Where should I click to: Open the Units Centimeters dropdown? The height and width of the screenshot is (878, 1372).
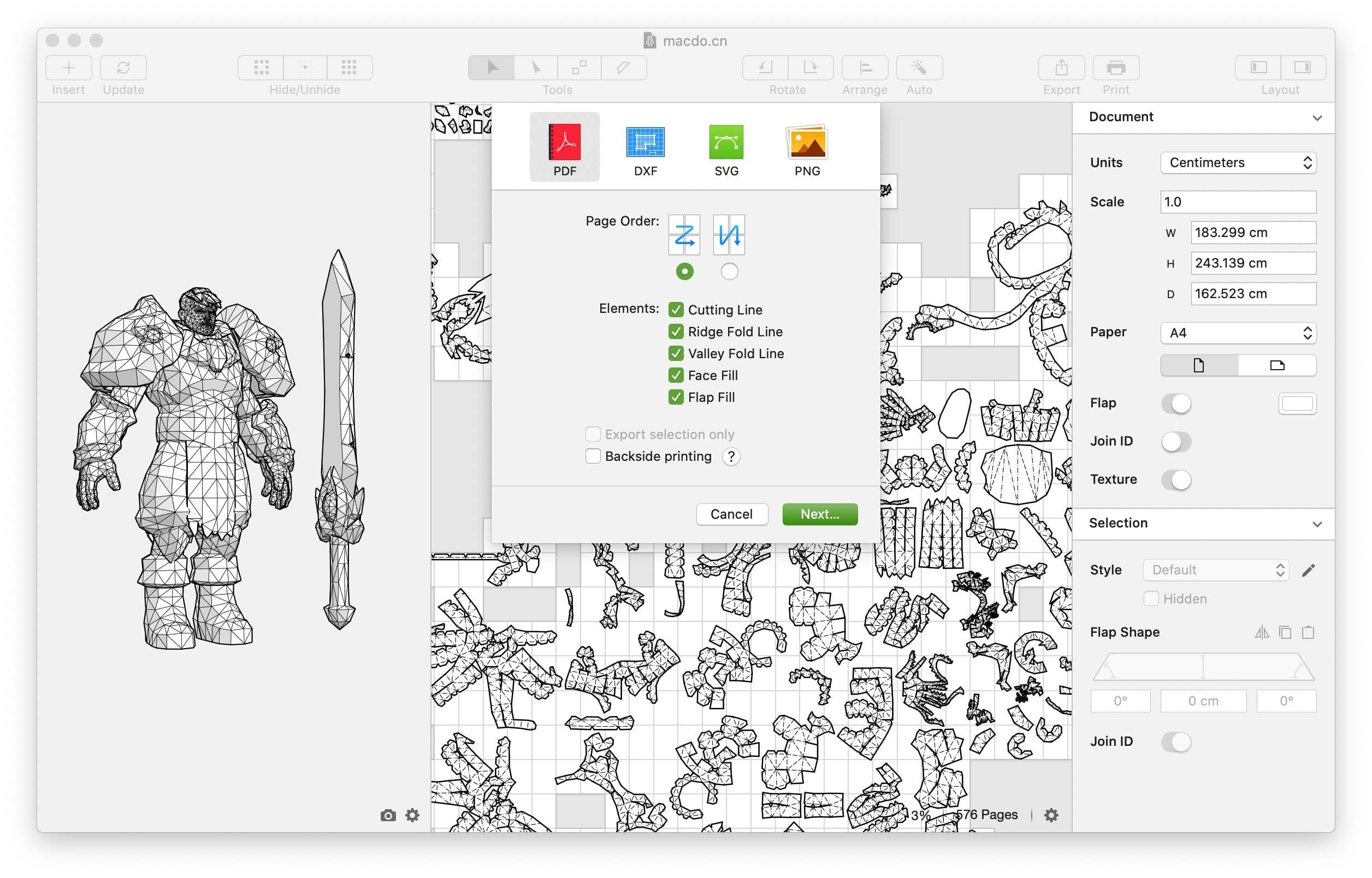point(1238,163)
